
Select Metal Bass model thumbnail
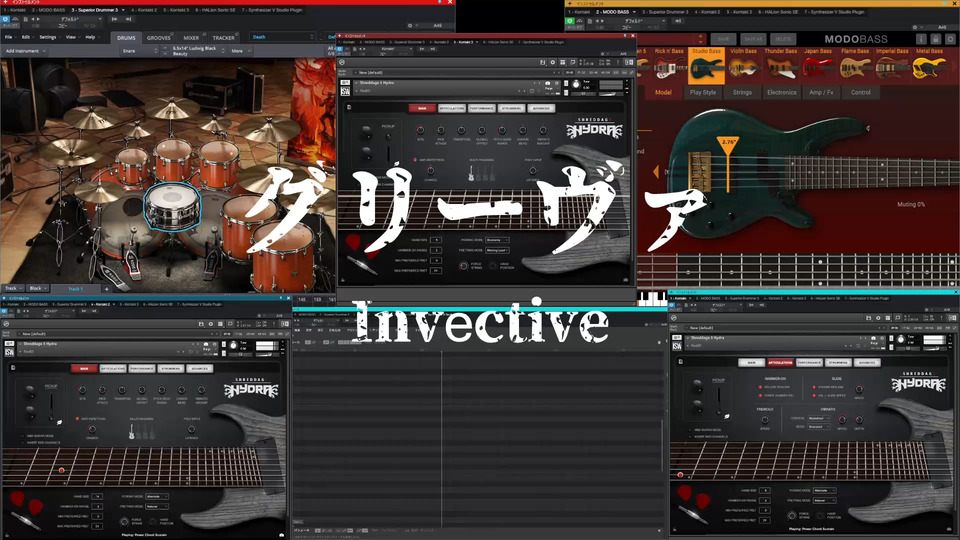pyautogui.click(x=929, y=65)
